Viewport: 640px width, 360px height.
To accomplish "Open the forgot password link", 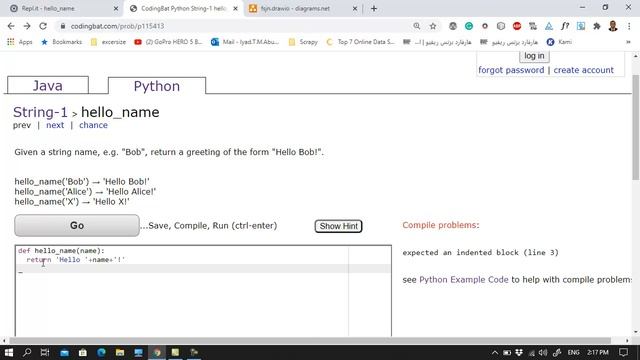I will 511,70.
